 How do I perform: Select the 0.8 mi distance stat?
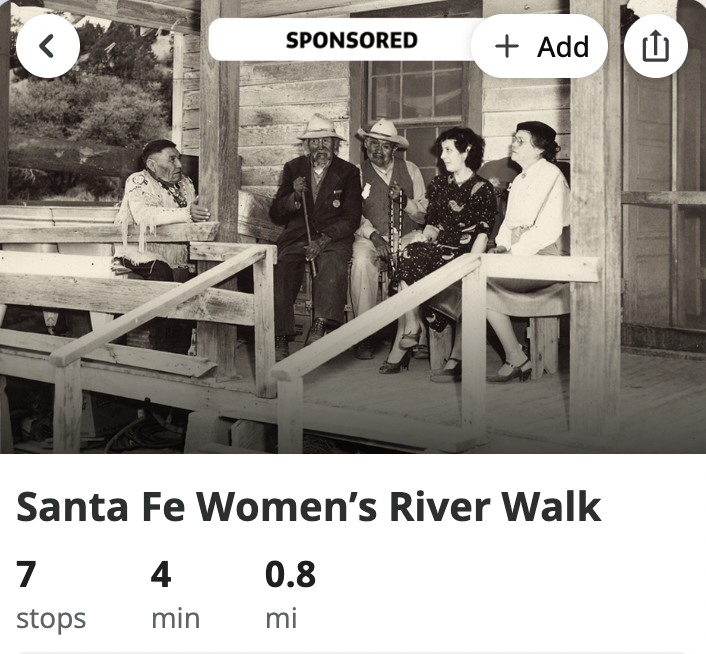tap(290, 575)
